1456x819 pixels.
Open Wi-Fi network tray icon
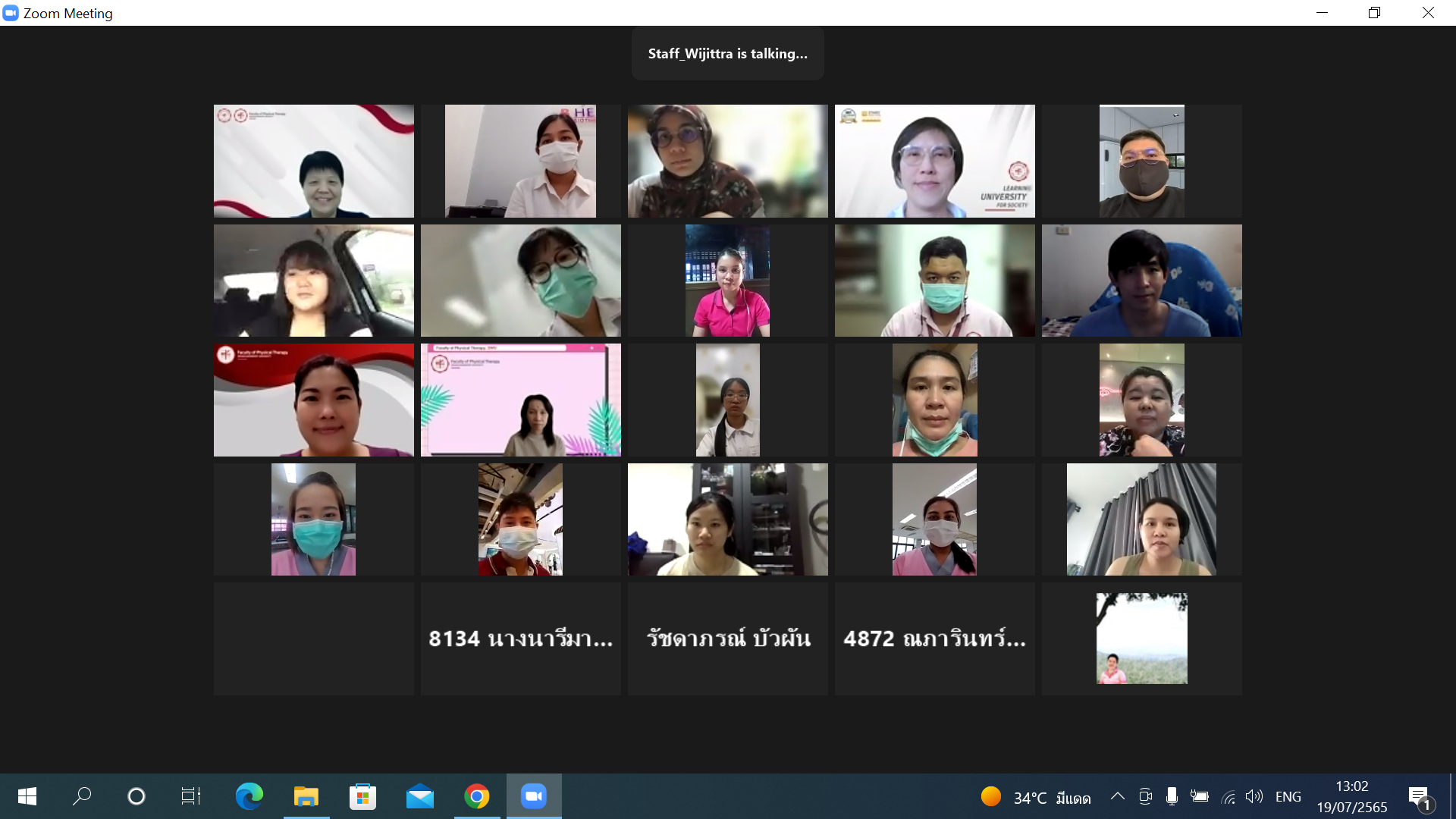point(1228,796)
